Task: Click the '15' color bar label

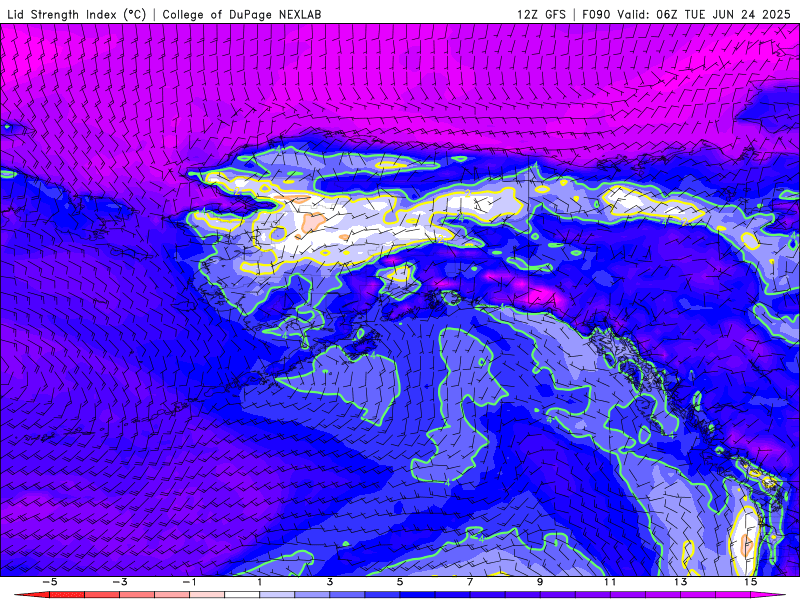Action: (x=750, y=582)
